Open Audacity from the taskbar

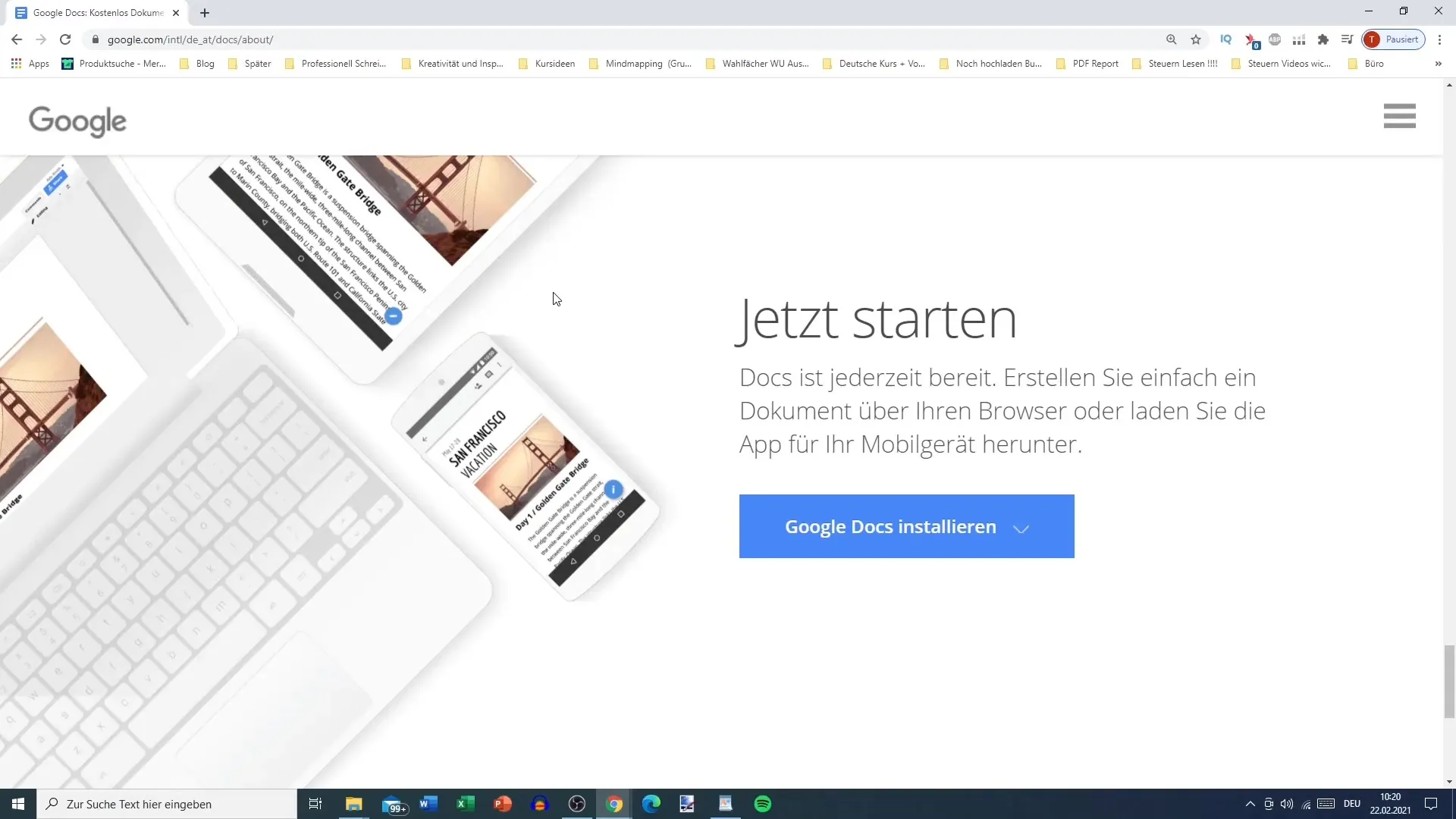click(540, 804)
